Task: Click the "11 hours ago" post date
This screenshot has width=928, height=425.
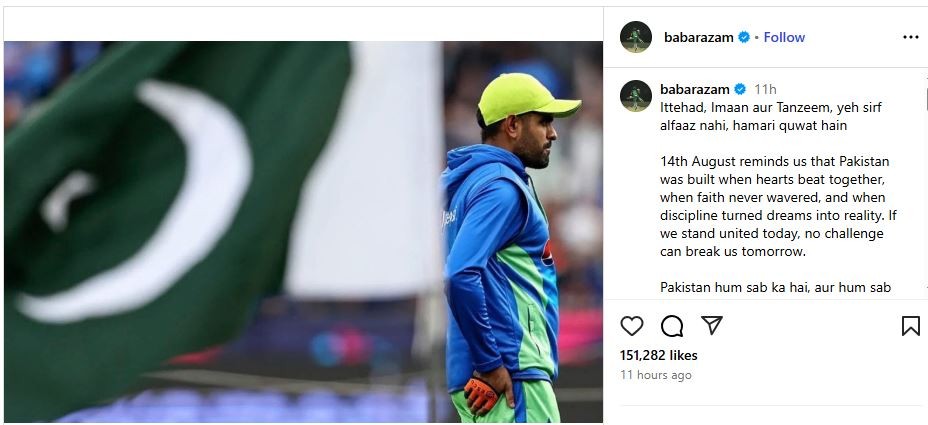Action: tap(655, 375)
